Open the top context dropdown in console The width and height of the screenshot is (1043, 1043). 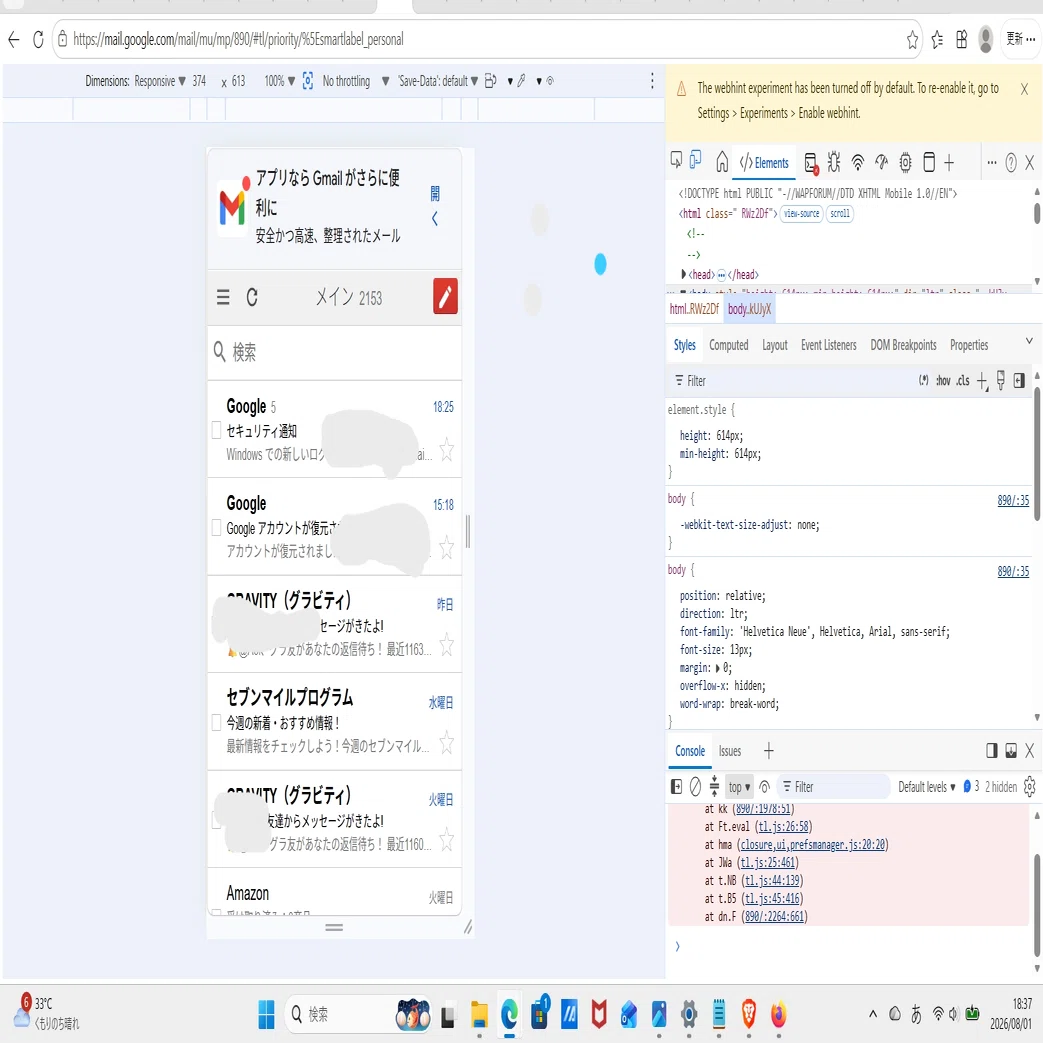[x=739, y=787]
